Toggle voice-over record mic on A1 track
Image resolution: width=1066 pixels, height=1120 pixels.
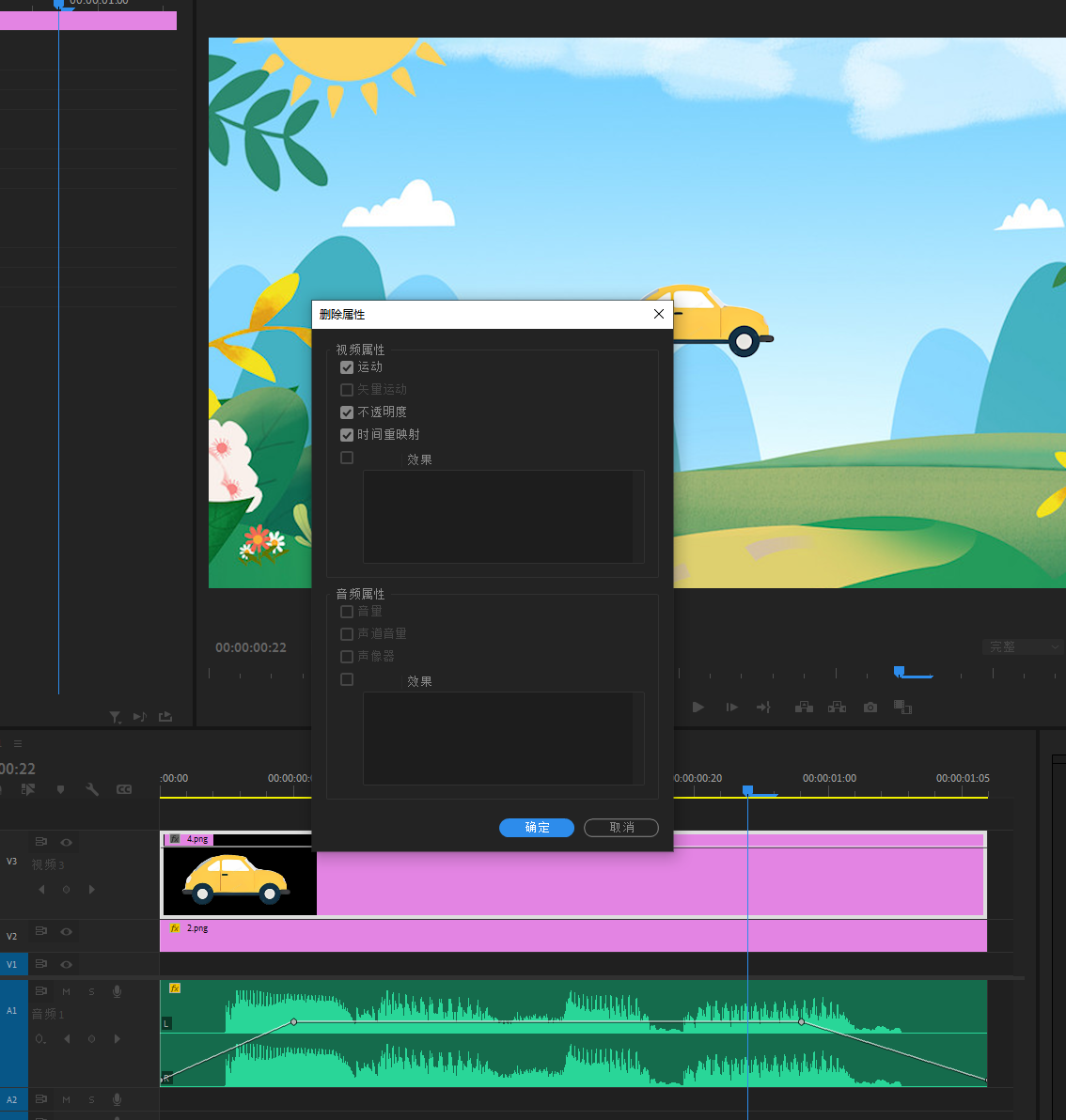click(118, 991)
